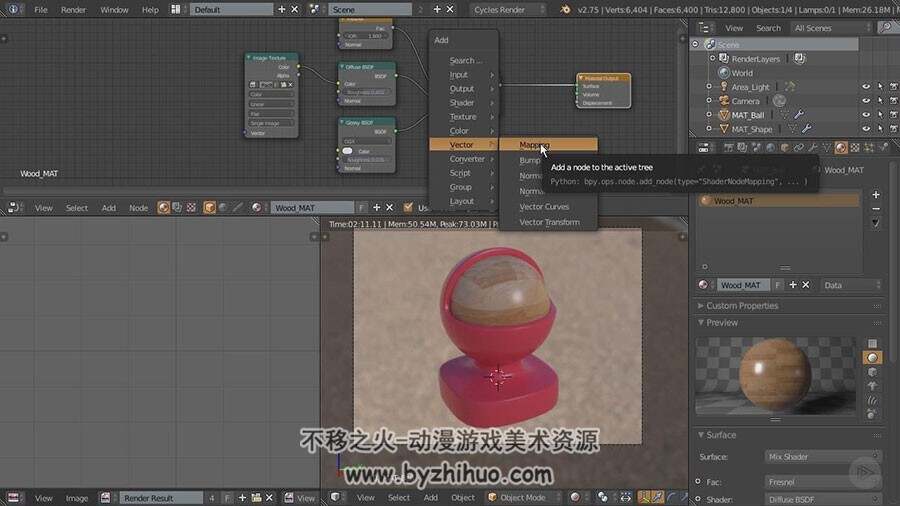Toggle Area_Light selectability arrow
Screen dimensions: 900x506
pyautogui.click(x=880, y=87)
